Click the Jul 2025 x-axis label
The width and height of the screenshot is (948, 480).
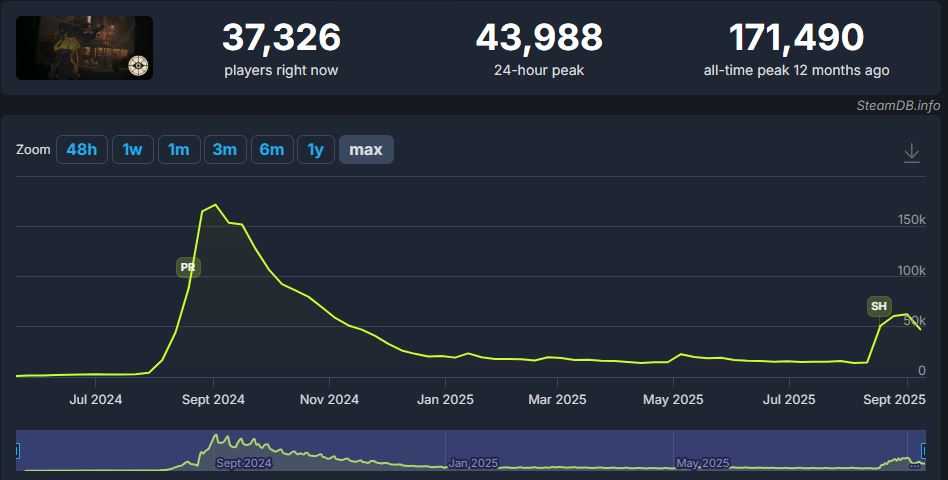tap(789, 400)
